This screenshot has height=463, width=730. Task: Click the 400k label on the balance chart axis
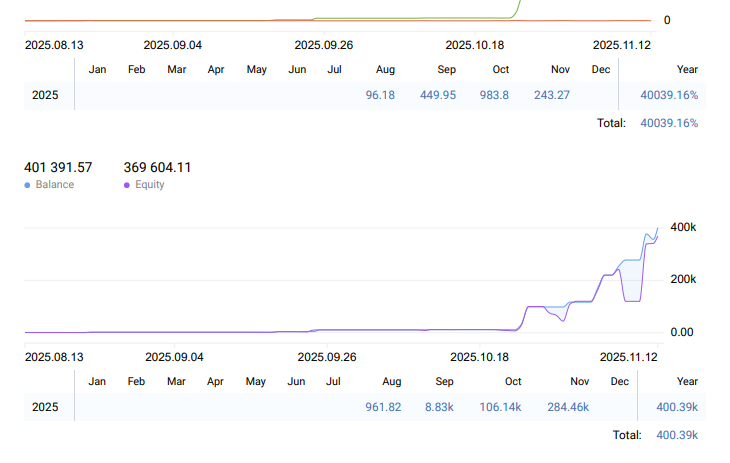(683, 228)
